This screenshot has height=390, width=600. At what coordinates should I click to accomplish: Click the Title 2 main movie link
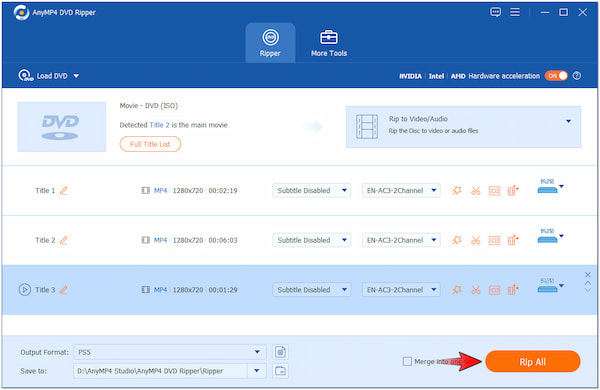tap(159, 125)
